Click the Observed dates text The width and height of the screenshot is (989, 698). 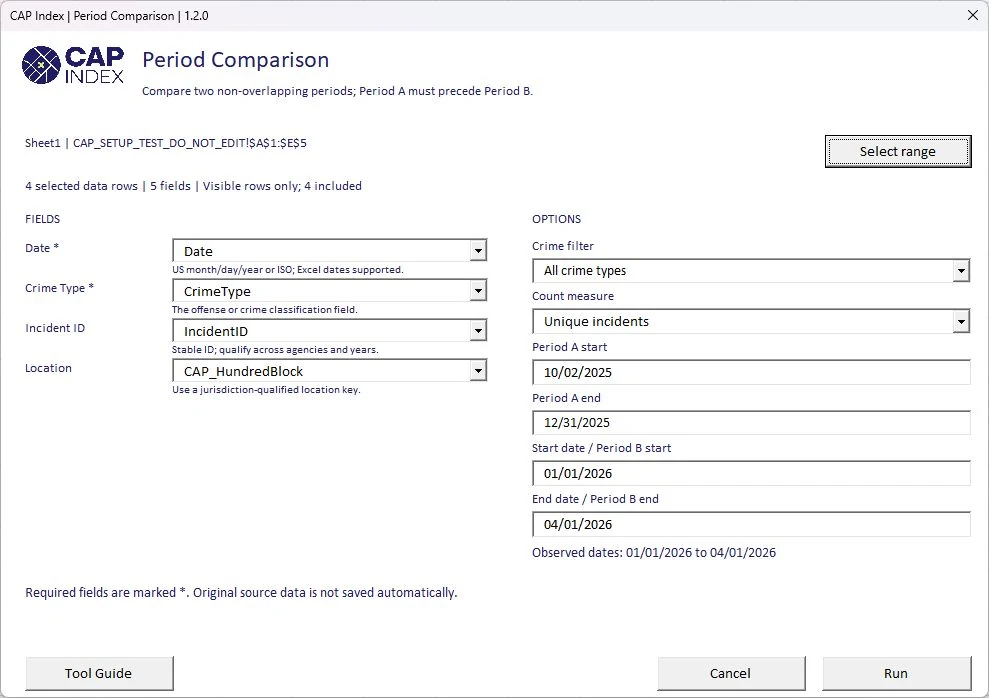click(654, 553)
